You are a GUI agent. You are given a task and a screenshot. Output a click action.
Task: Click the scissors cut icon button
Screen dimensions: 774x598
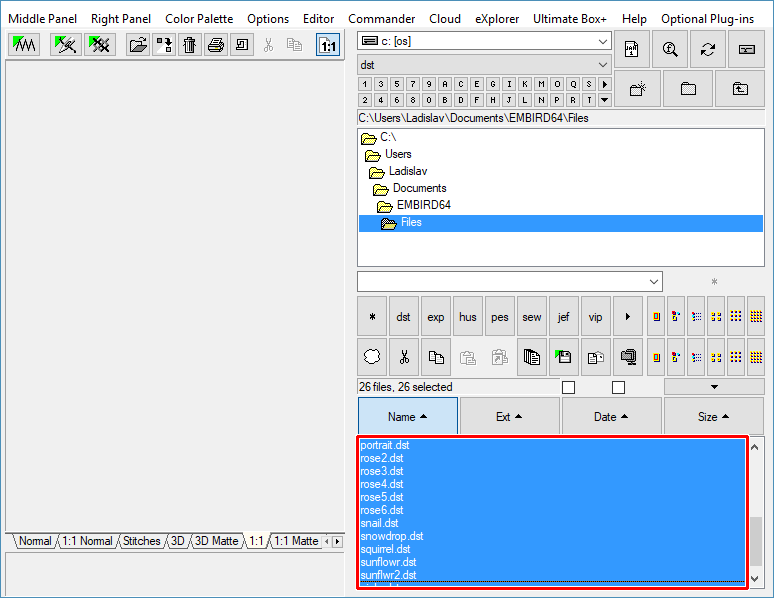403,356
